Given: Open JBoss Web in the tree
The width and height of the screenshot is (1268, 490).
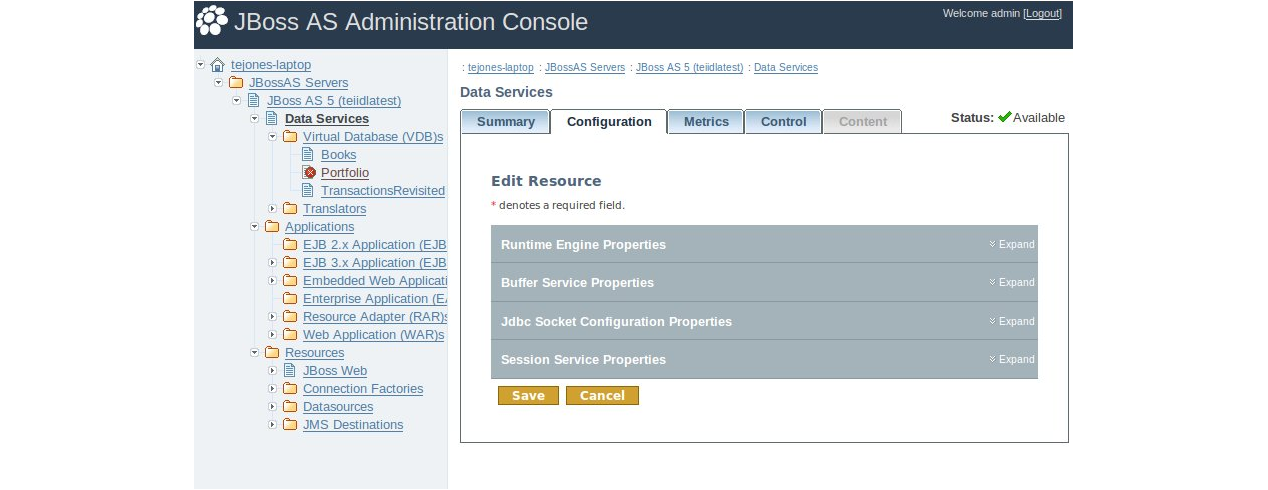Looking at the screenshot, I should tap(335, 371).
